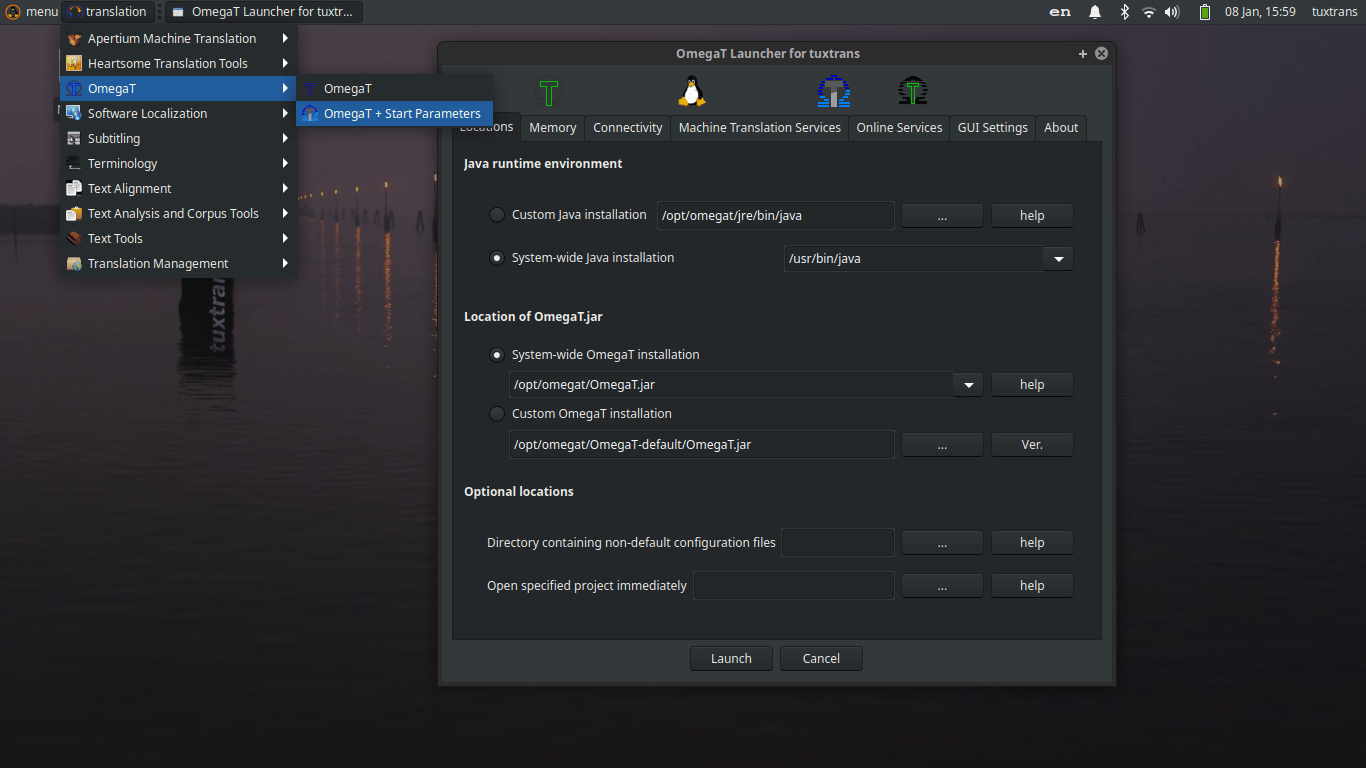This screenshot has width=1366, height=768.
Task: Expand the Terminology submenu arrow
Action: 285,164
